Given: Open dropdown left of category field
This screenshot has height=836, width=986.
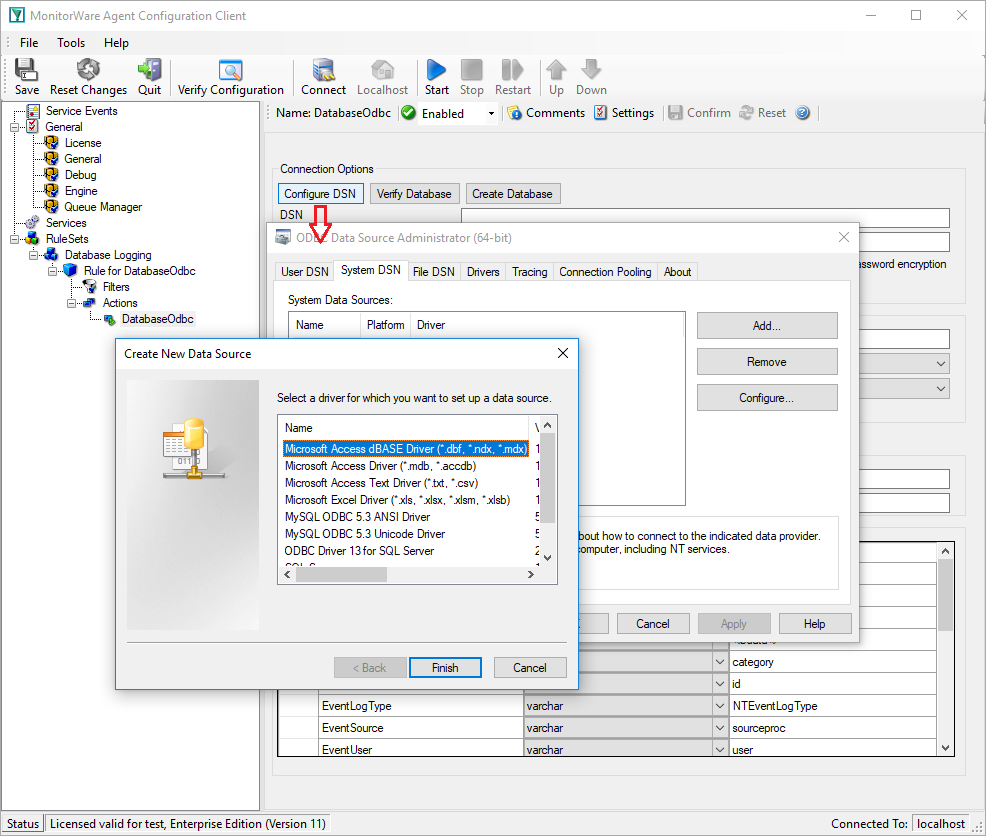Looking at the screenshot, I should pyautogui.click(x=720, y=662).
